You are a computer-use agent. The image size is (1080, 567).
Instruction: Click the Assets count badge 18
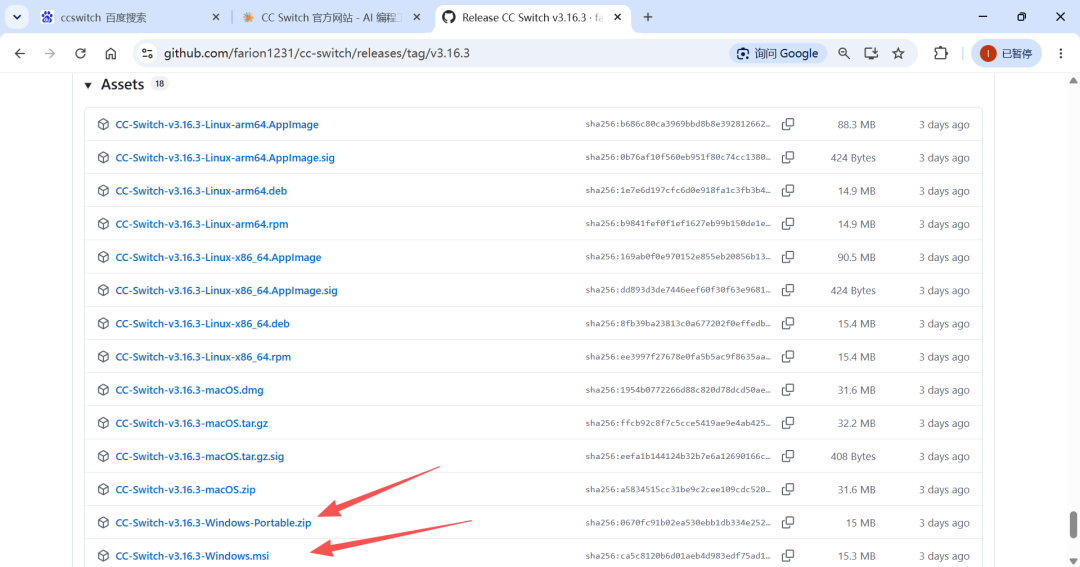[x=160, y=83]
